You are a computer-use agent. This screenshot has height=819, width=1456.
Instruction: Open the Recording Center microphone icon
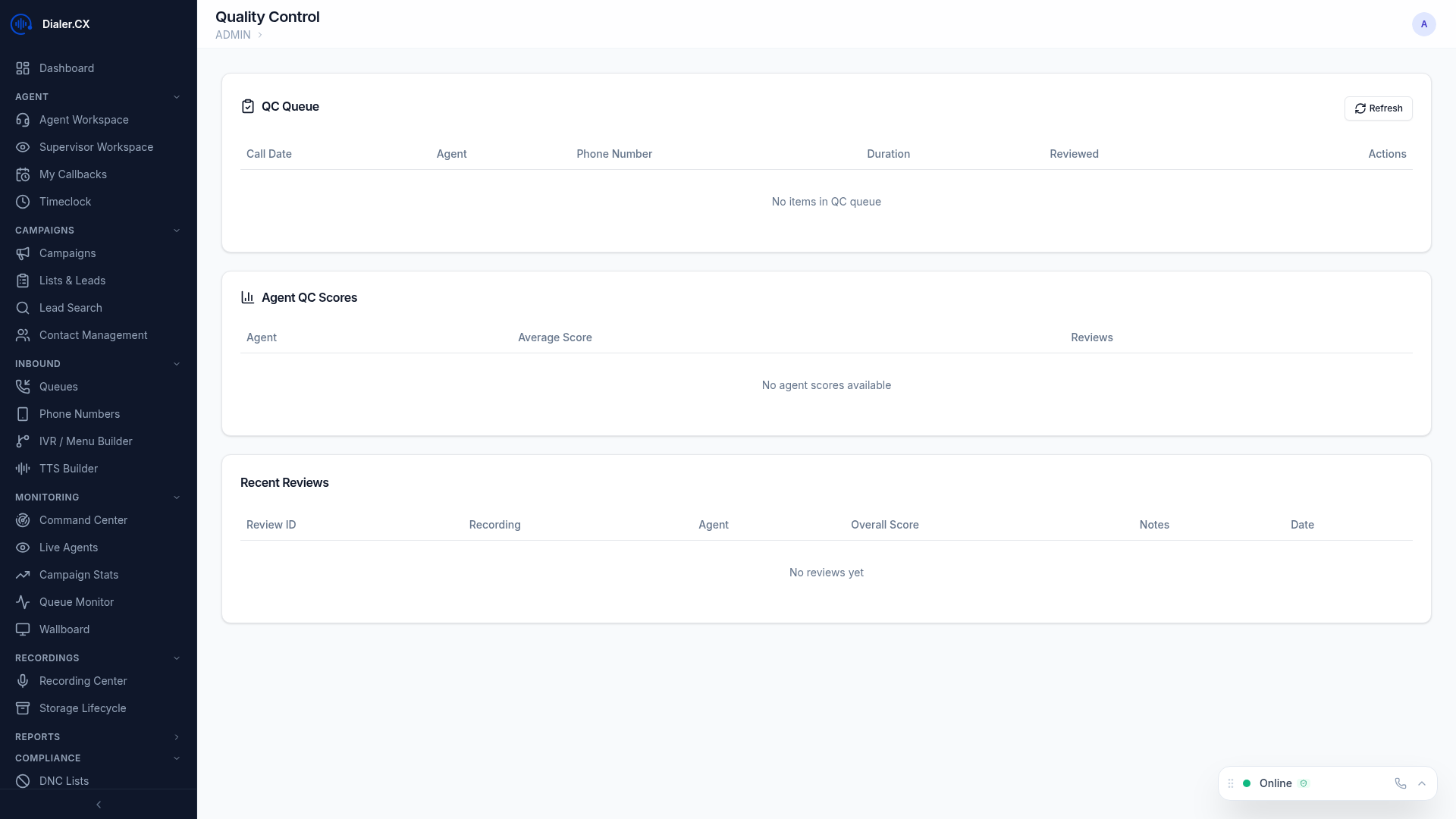pyautogui.click(x=23, y=681)
